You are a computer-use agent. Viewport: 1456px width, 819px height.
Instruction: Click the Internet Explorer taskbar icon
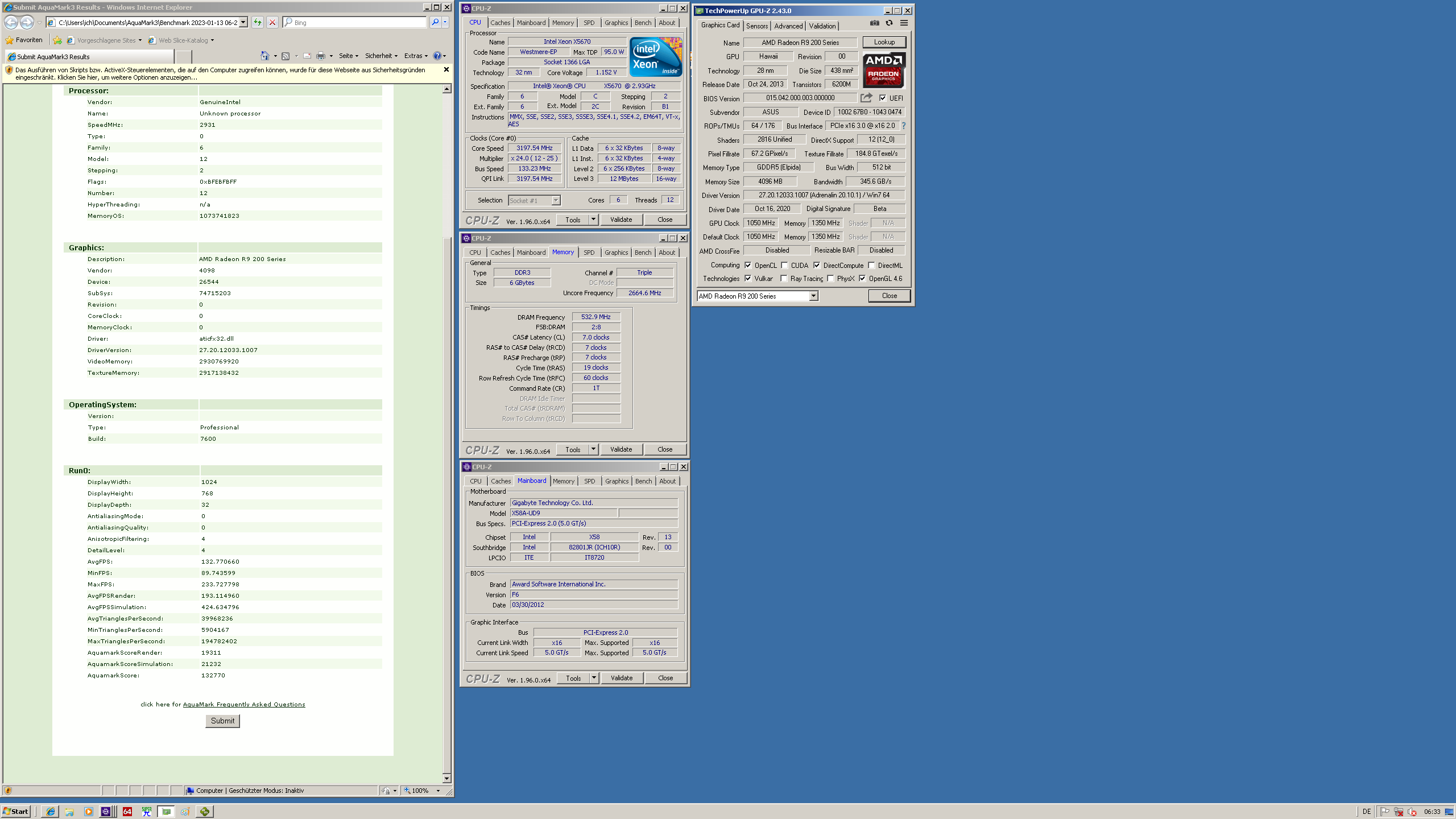(51, 812)
